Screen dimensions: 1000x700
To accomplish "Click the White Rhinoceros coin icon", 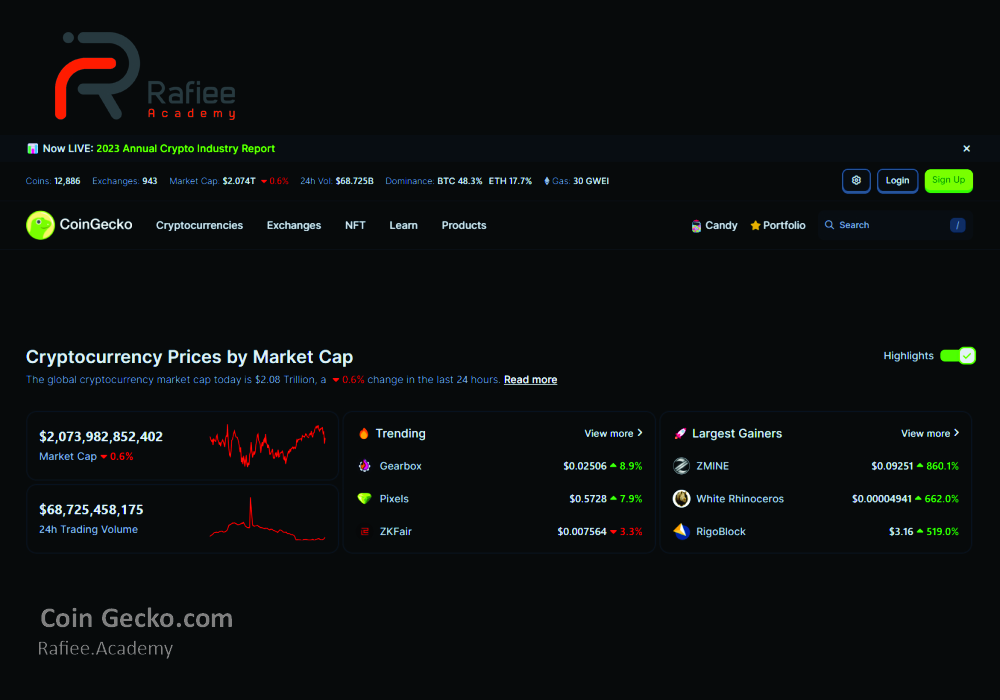I will (x=681, y=499).
